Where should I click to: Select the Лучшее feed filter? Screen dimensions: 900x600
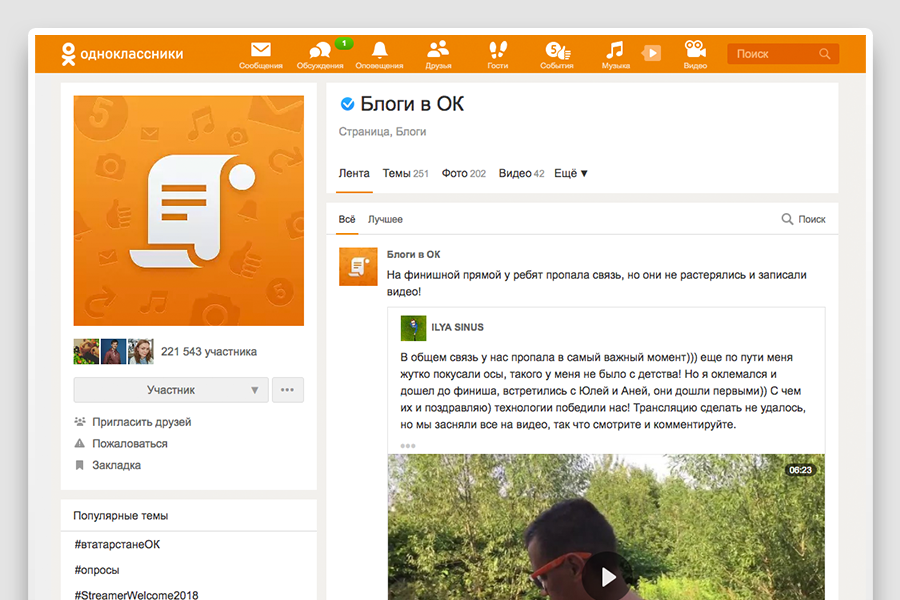pyautogui.click(x=385, y=219)
